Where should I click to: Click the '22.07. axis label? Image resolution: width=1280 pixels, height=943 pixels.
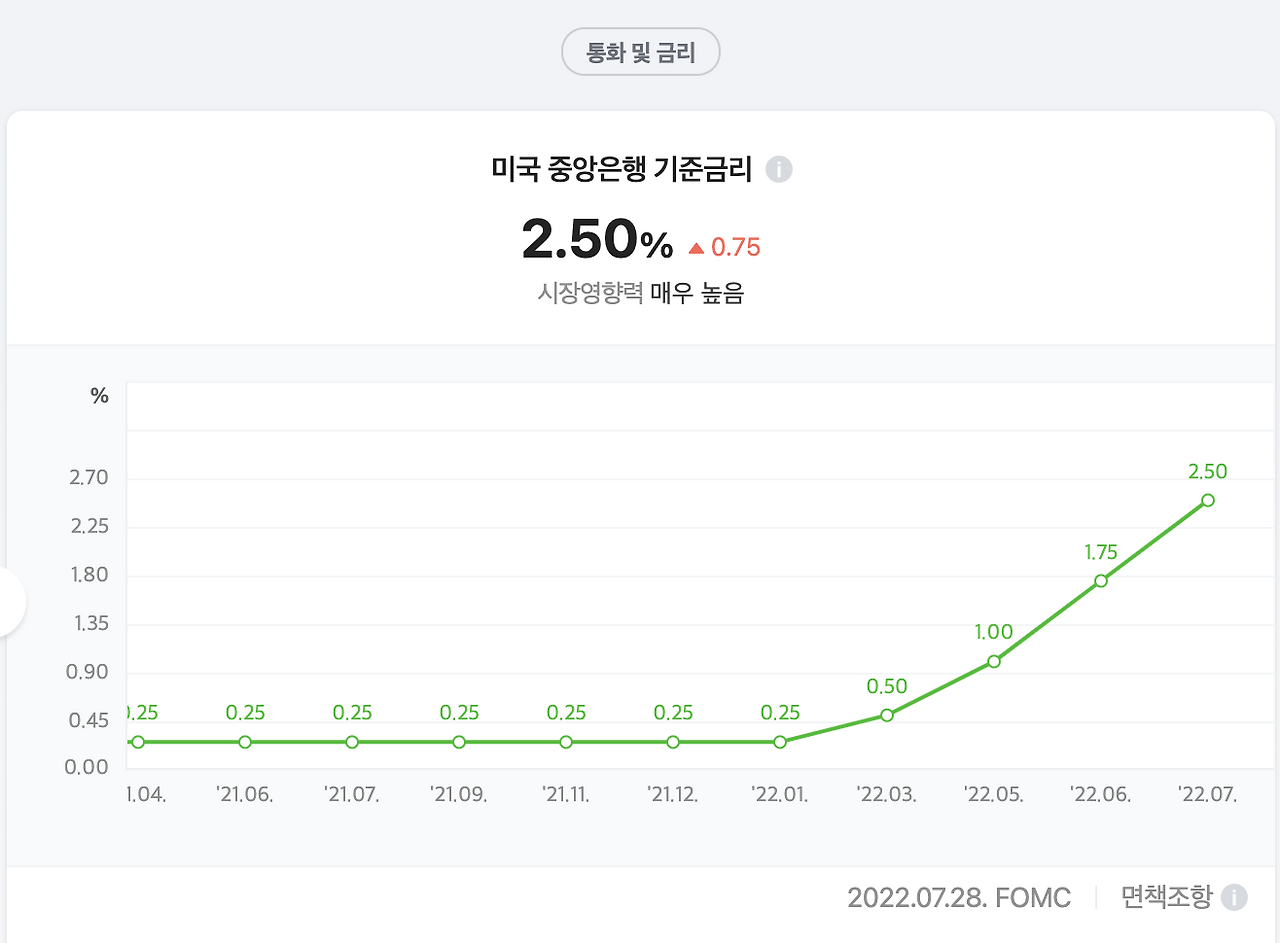tap(1207, 794)
